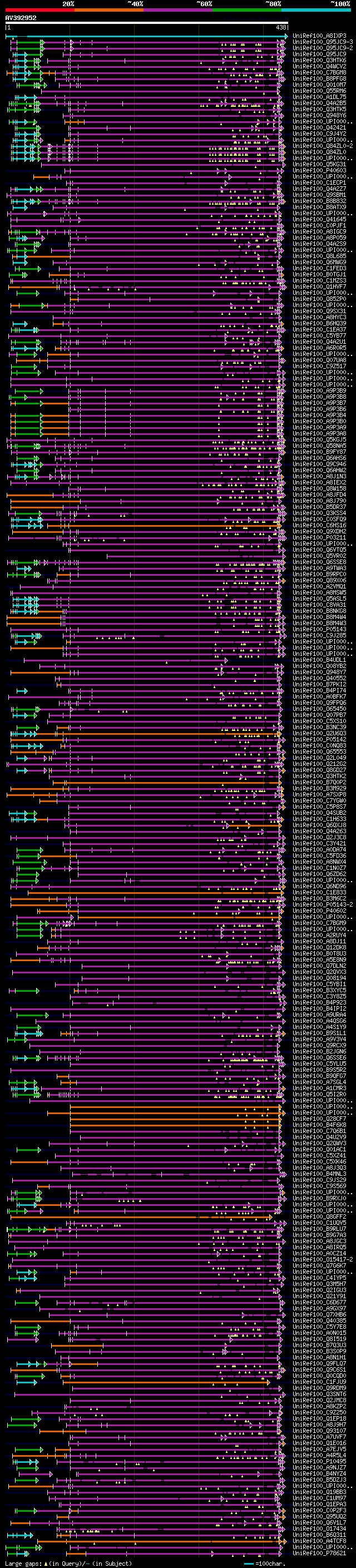Viewport: 356px width, 1568px height.
Task: Select hit UniRef100_Q948Y6
Action: pos(319,116)
